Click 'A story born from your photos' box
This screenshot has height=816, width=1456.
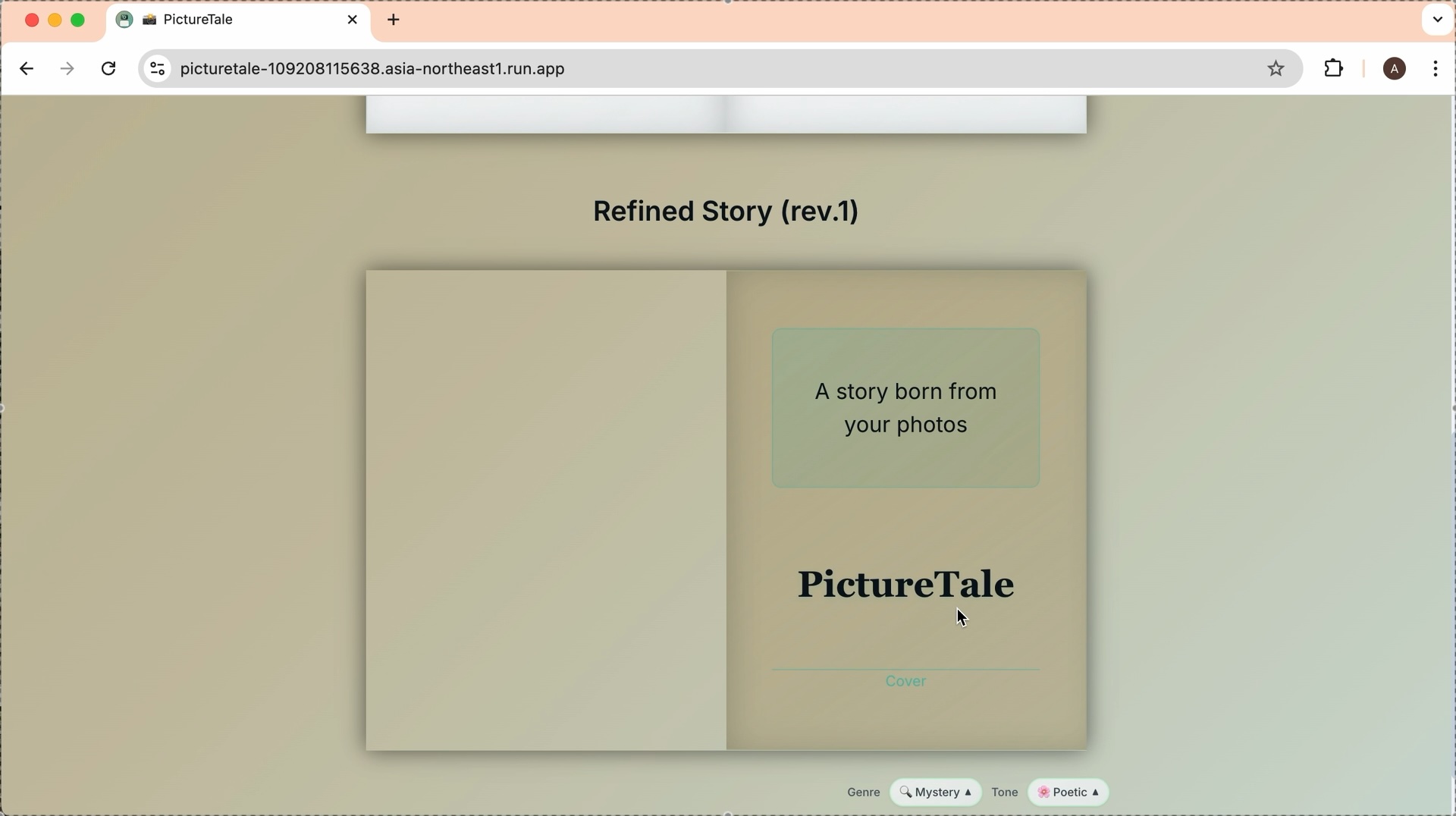(906, 408)
